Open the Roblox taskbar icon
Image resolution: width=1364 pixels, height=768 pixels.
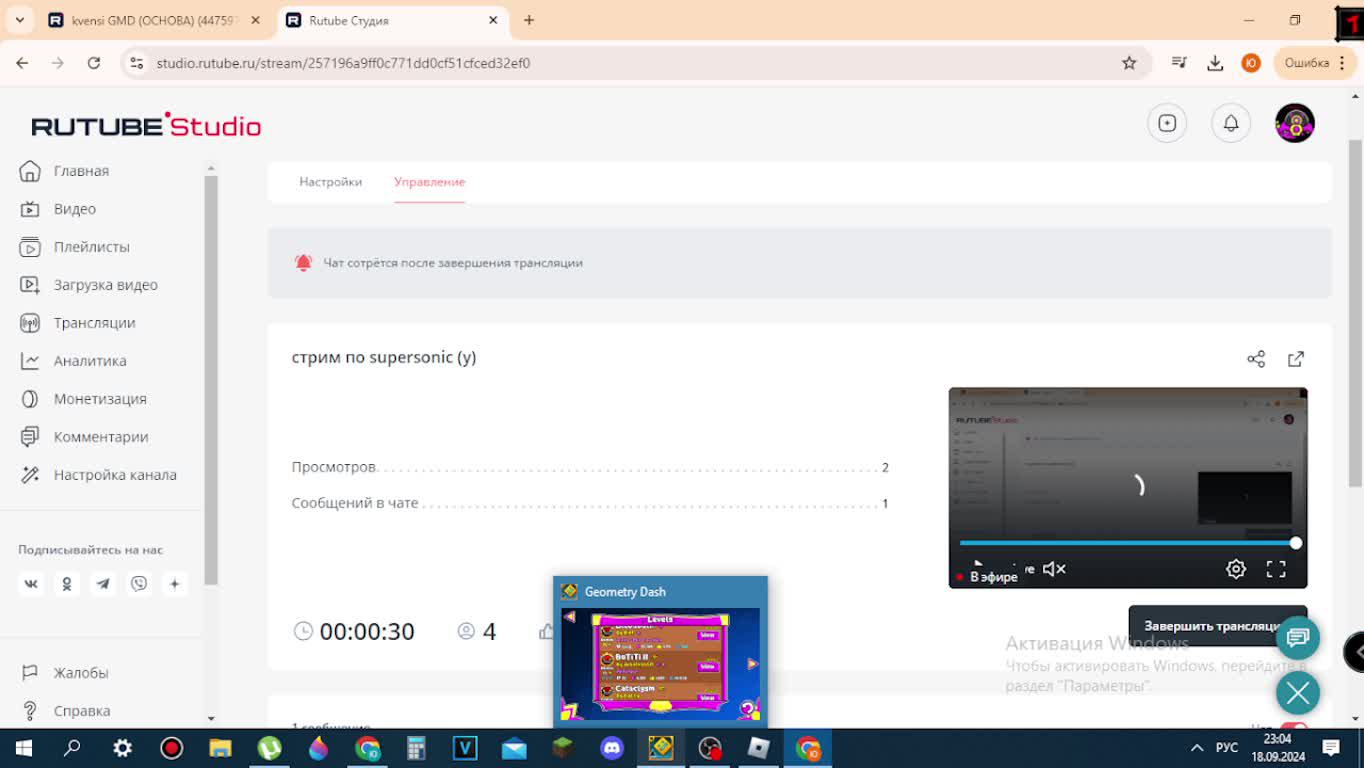pos(759,748)
